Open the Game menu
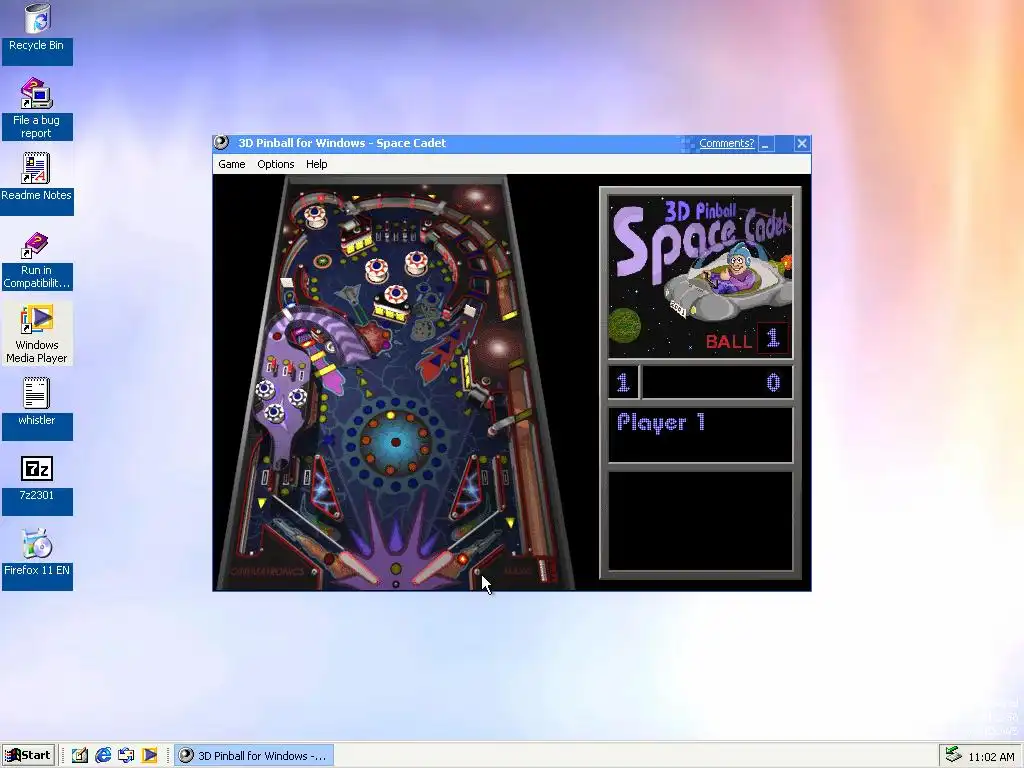The width and height of the screenshot is (1024, 768). [232, 164]
